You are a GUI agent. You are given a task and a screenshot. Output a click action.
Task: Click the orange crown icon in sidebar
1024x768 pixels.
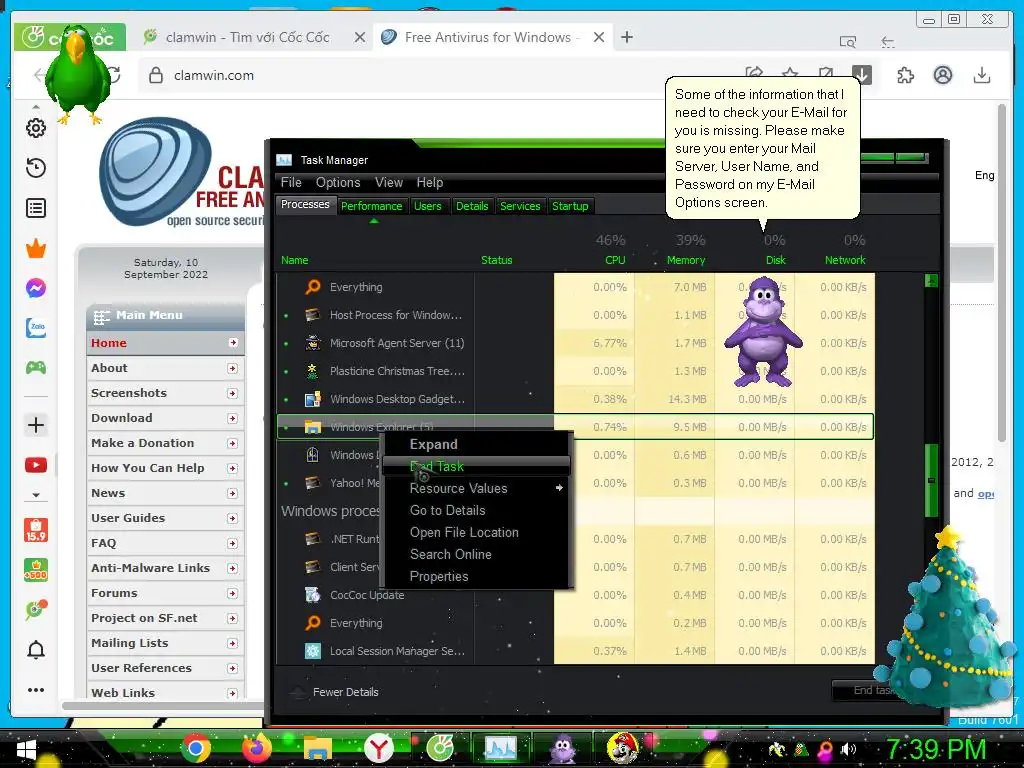36,248
